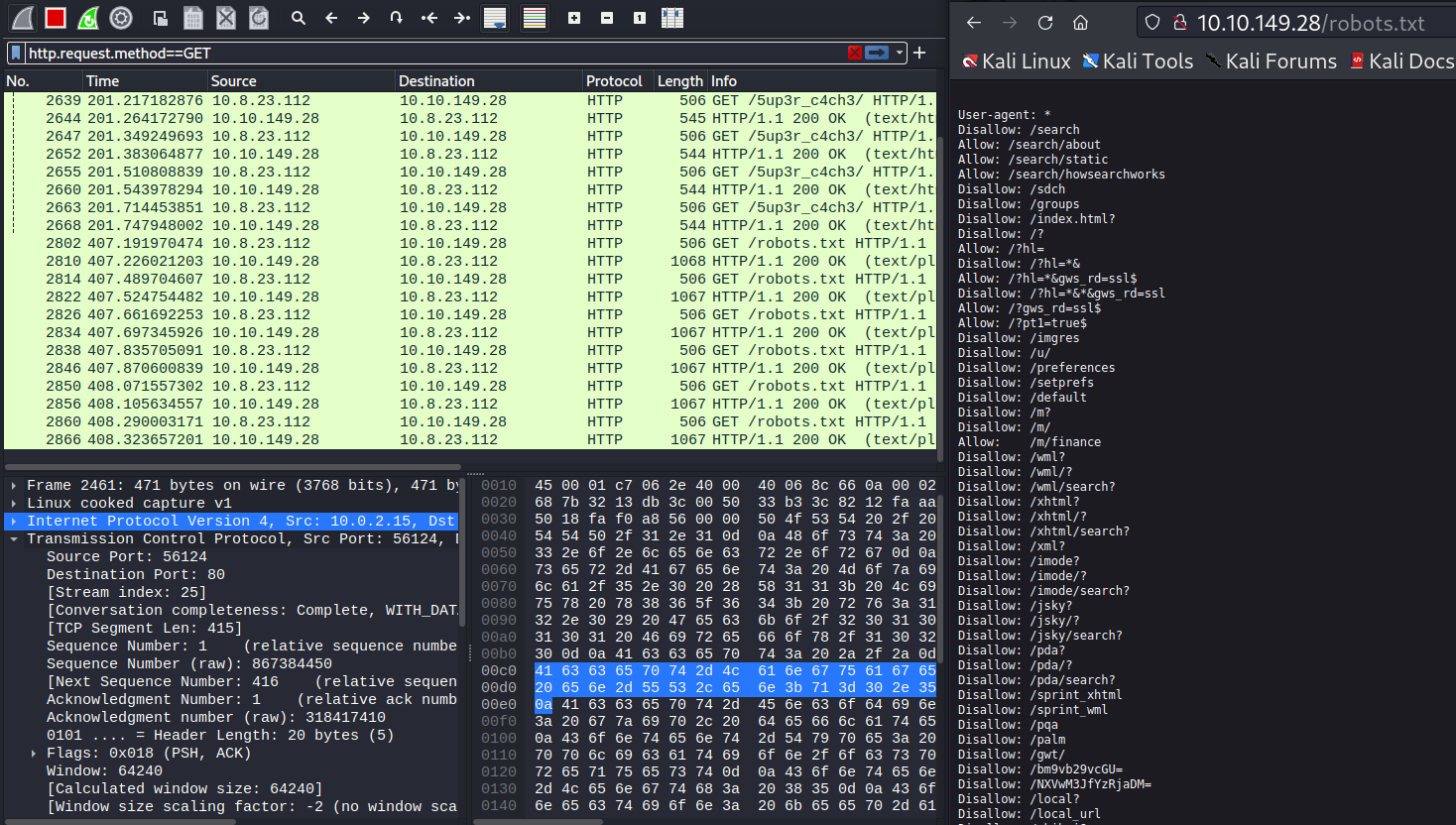Open the browser home page
The width and height of the screenshot is (1456, 825).
click(x=1081, y=23)
